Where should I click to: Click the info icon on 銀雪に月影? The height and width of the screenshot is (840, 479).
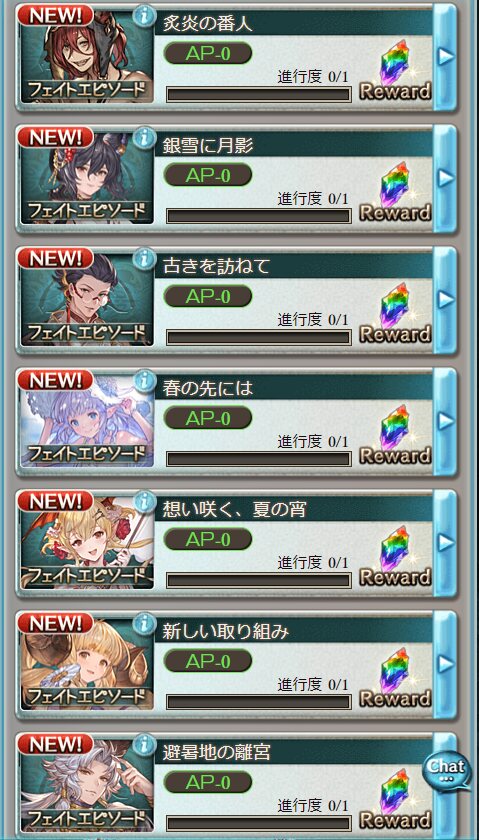[x=141, y=138]
